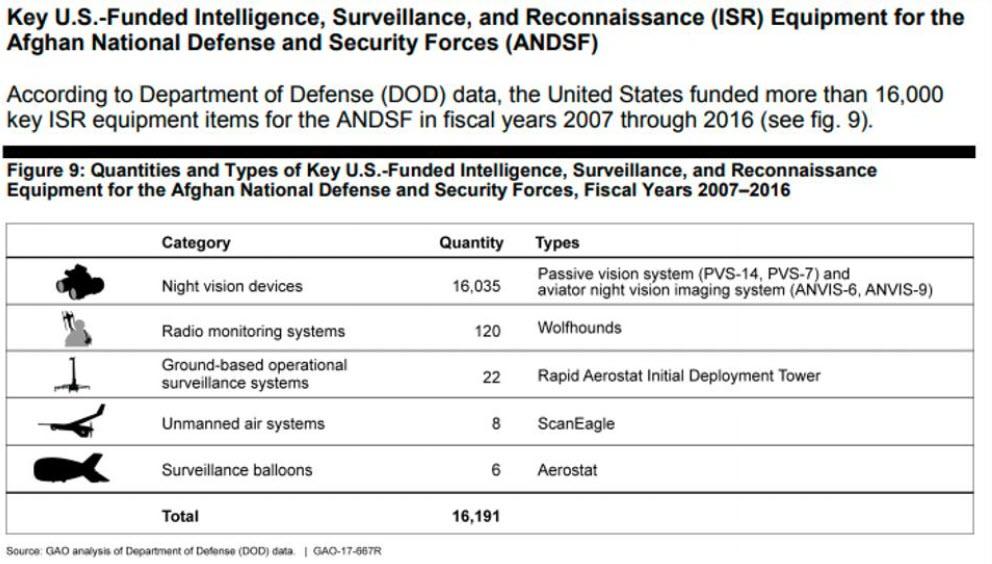Select the Unmanned air systems label

[x=243, y=424]
